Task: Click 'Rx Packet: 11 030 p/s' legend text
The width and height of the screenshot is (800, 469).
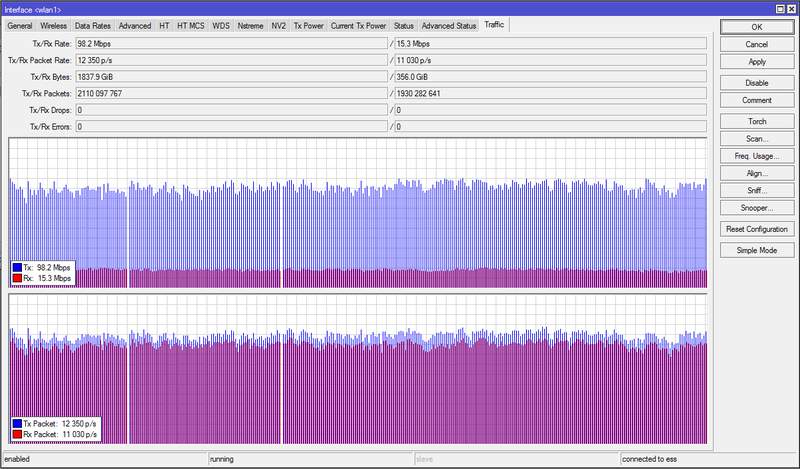Action: click(60, 434)
